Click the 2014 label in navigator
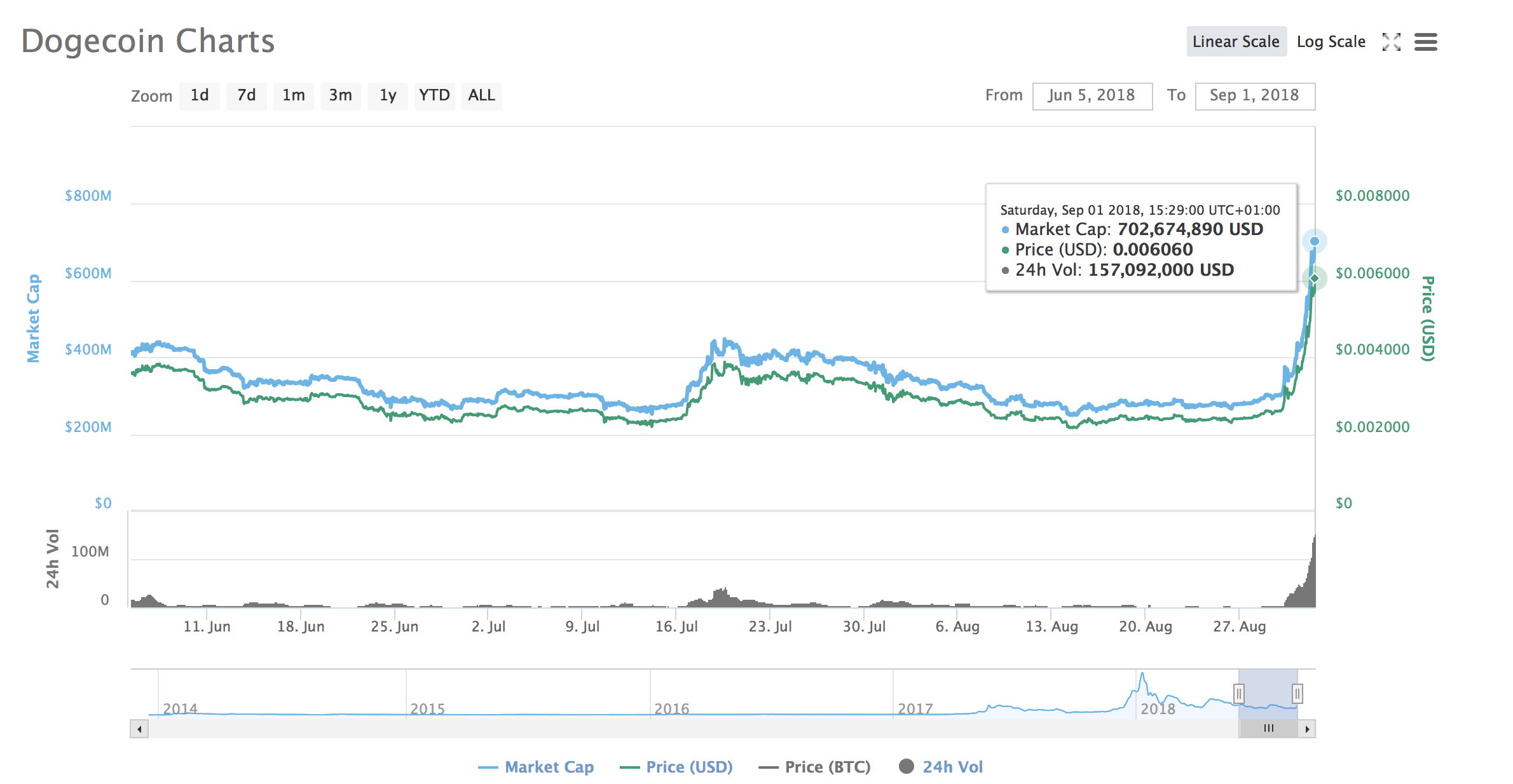 tap(180, 708)
